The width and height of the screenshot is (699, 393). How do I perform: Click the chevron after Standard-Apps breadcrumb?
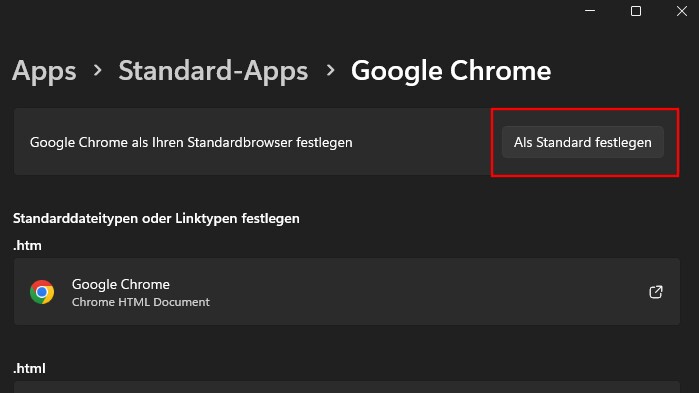click(330, 70)
